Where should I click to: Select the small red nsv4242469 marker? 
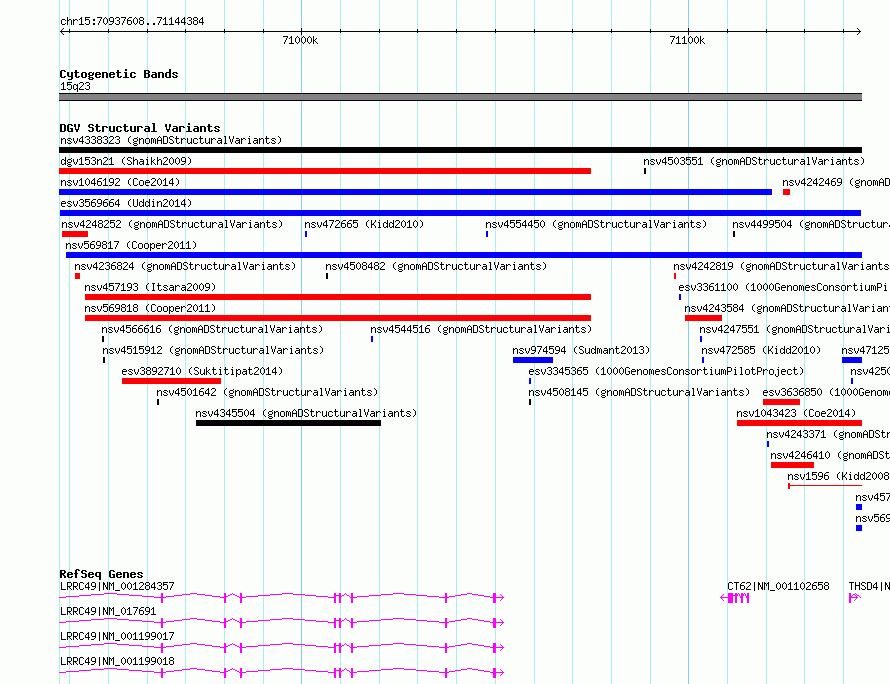coord(786,192)
